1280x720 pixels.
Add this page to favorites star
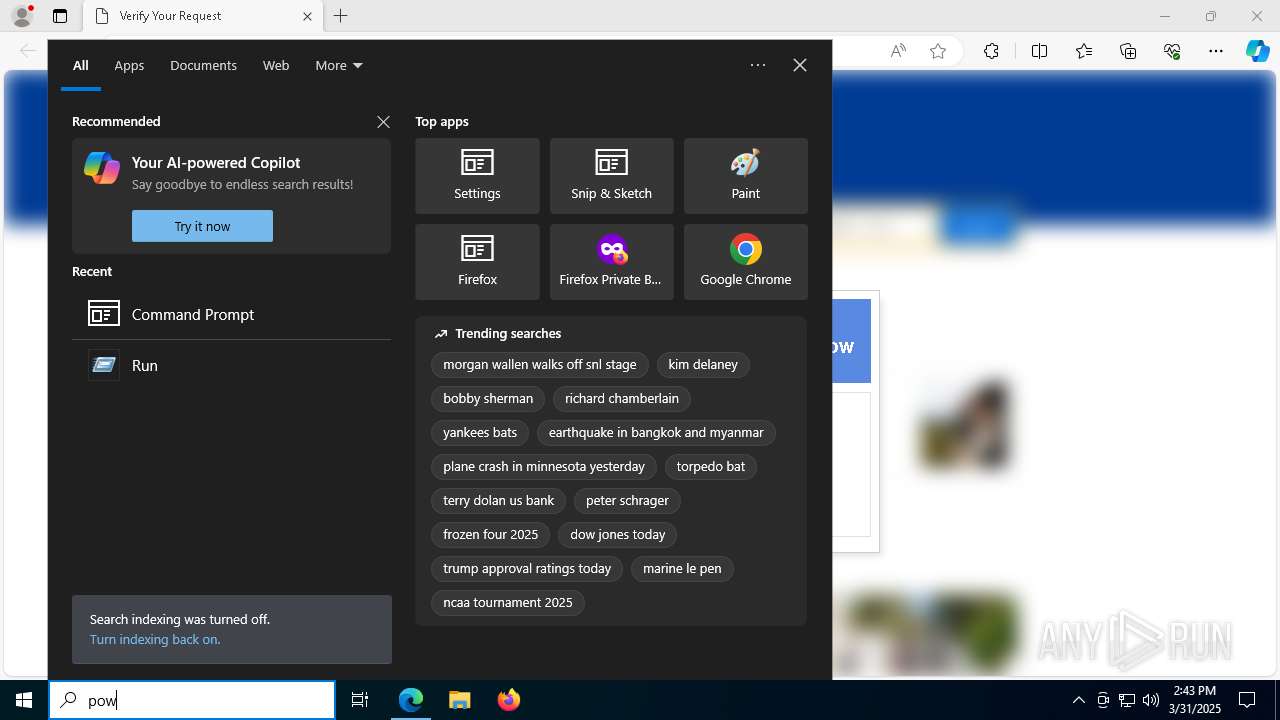pyautogui.click(x=938, y=51)
